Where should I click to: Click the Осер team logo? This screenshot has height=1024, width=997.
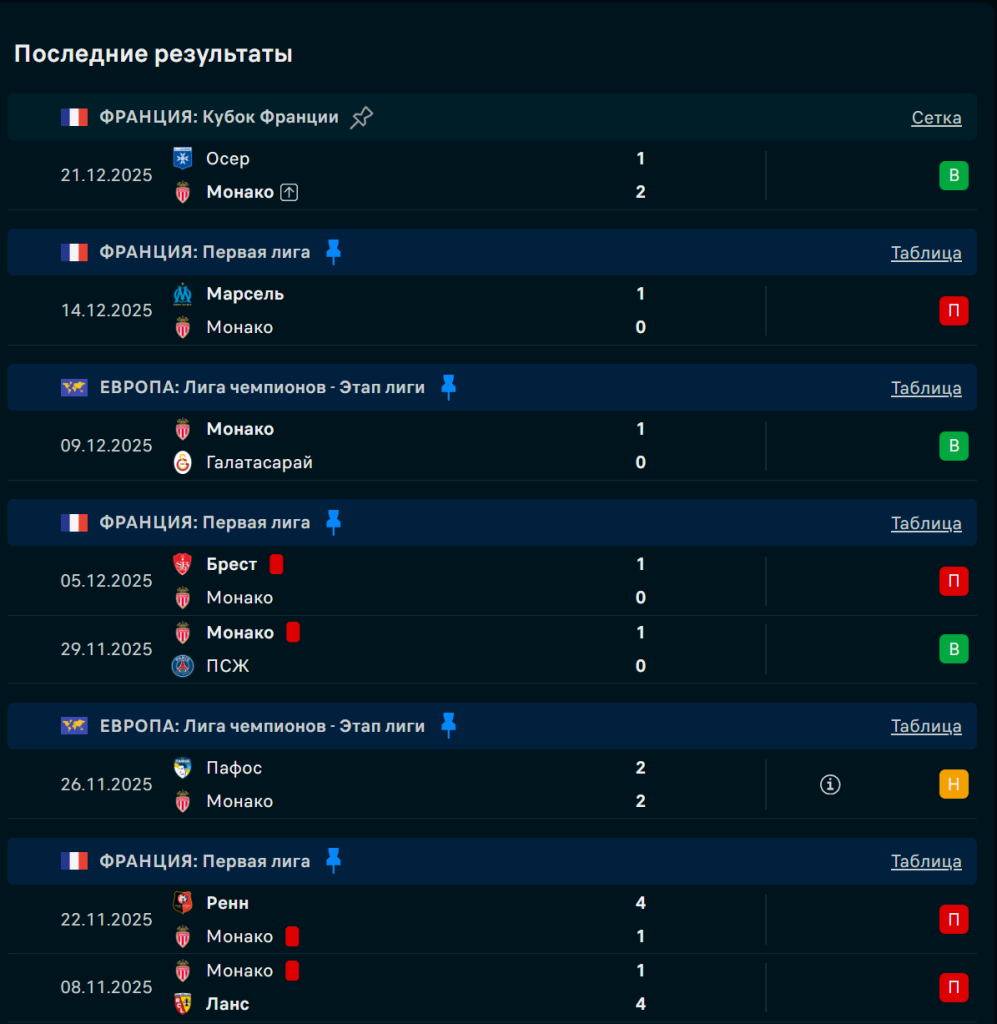click(183, 159)
